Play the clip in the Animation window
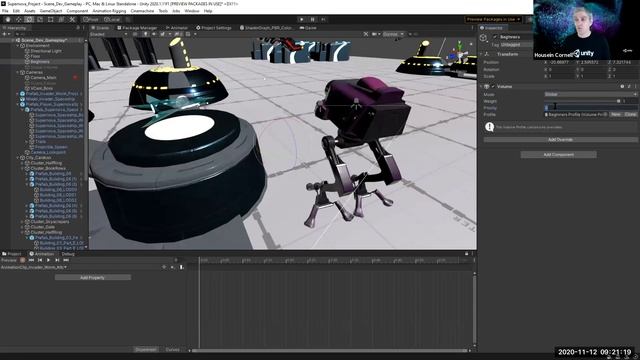 tap(48, 260)
